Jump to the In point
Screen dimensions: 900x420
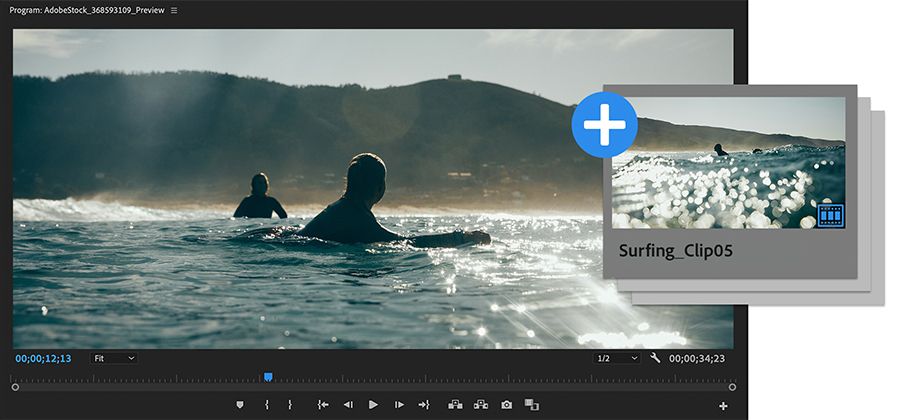click(x=322, y=405)
